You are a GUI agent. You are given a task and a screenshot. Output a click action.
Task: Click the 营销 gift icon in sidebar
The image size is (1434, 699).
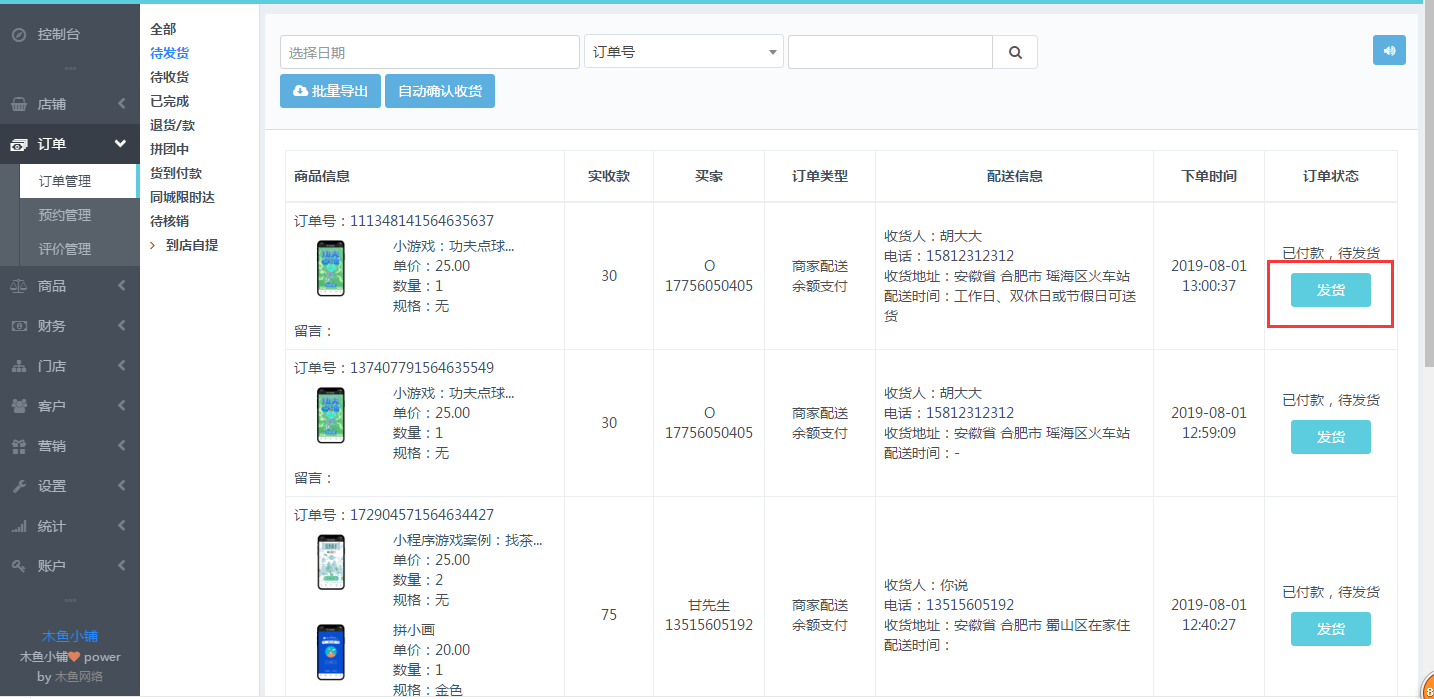coord(19,446)
